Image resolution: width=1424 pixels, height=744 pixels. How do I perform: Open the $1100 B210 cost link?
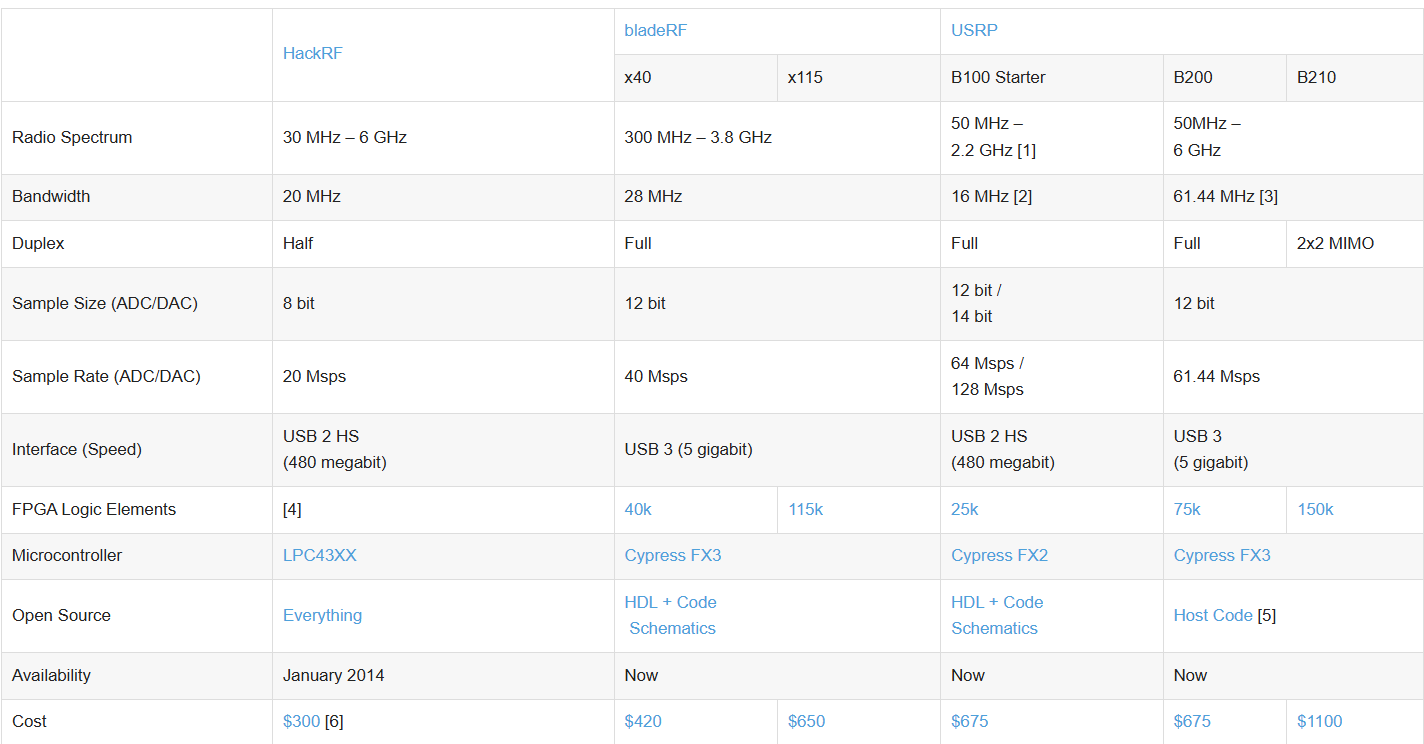pyautogui.click(x=1320, y=722)
